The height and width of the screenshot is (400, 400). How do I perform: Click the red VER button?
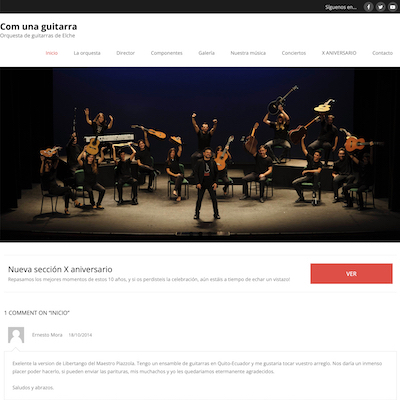tap(351, 274)
